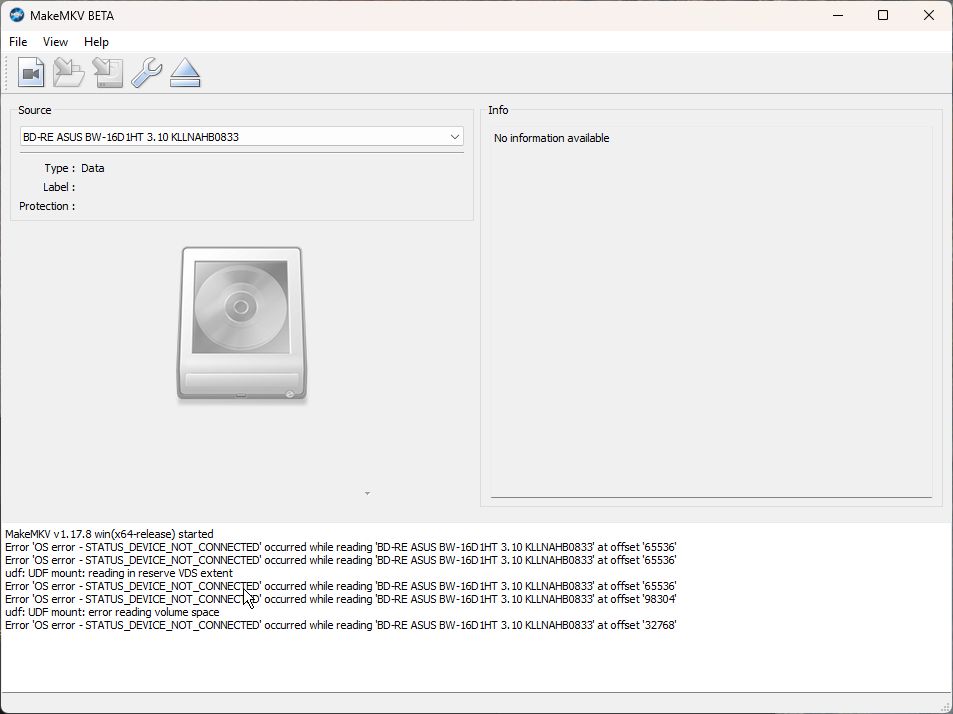Open the View menu

55,42
